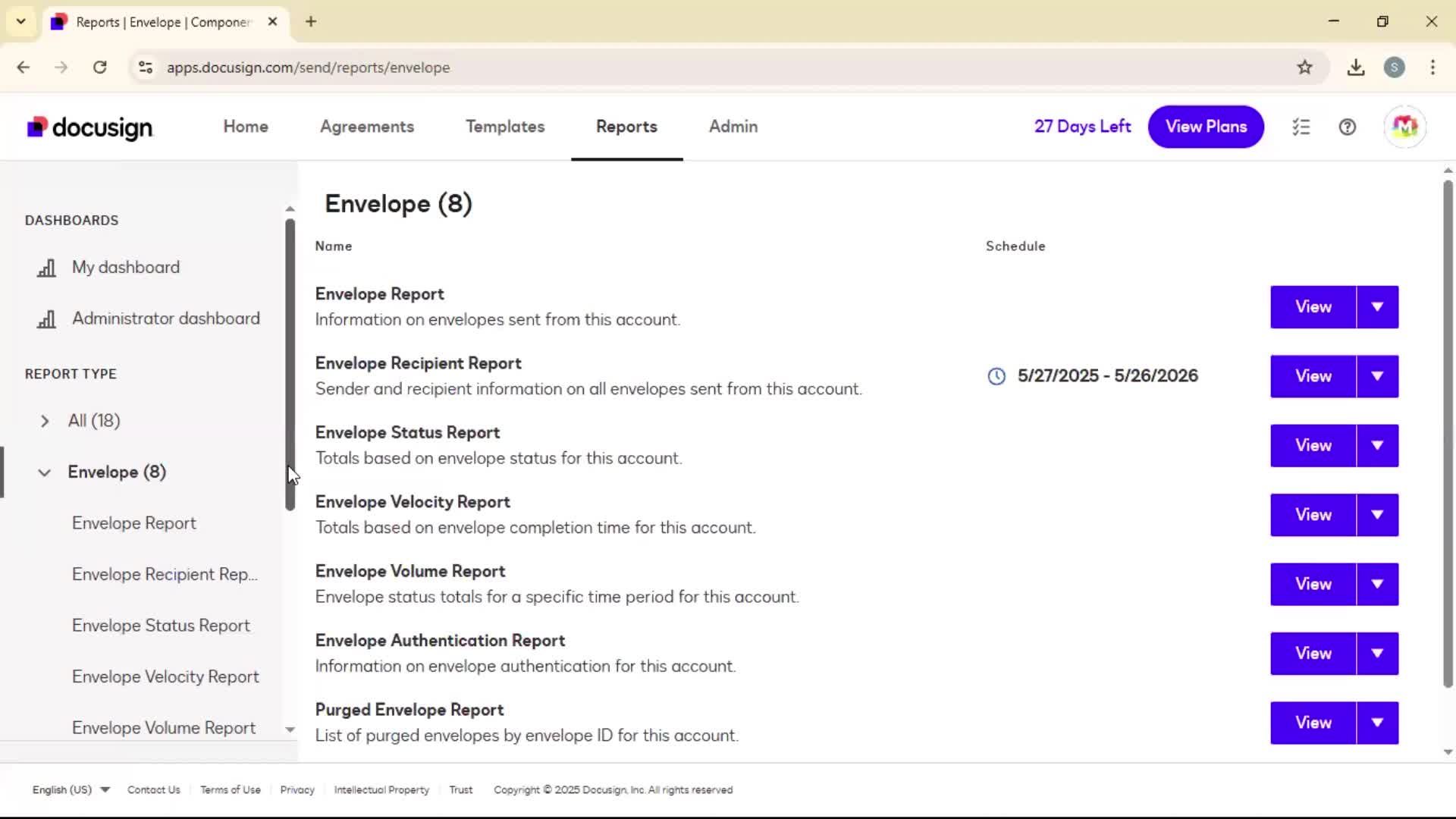Screen dimensions: 1456x819
Task: Click 27 Days Left link
Action: click(x=1082, y=127)
